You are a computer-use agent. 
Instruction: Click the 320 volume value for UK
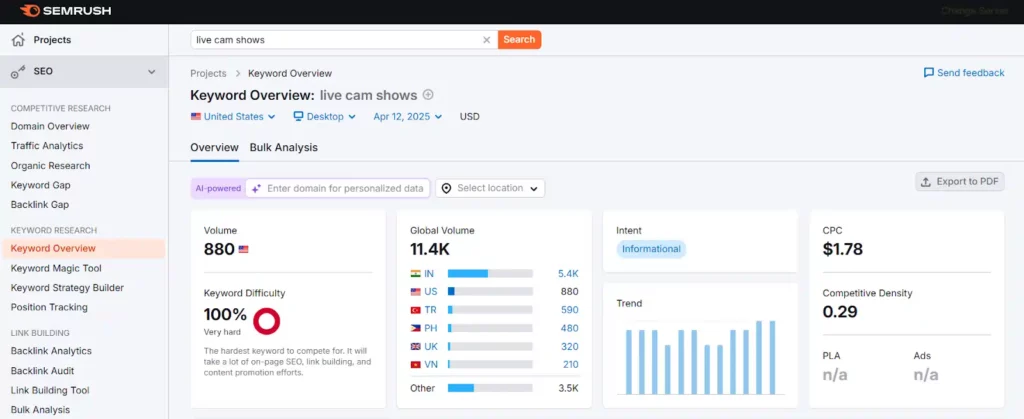click(x=569, y=347)
